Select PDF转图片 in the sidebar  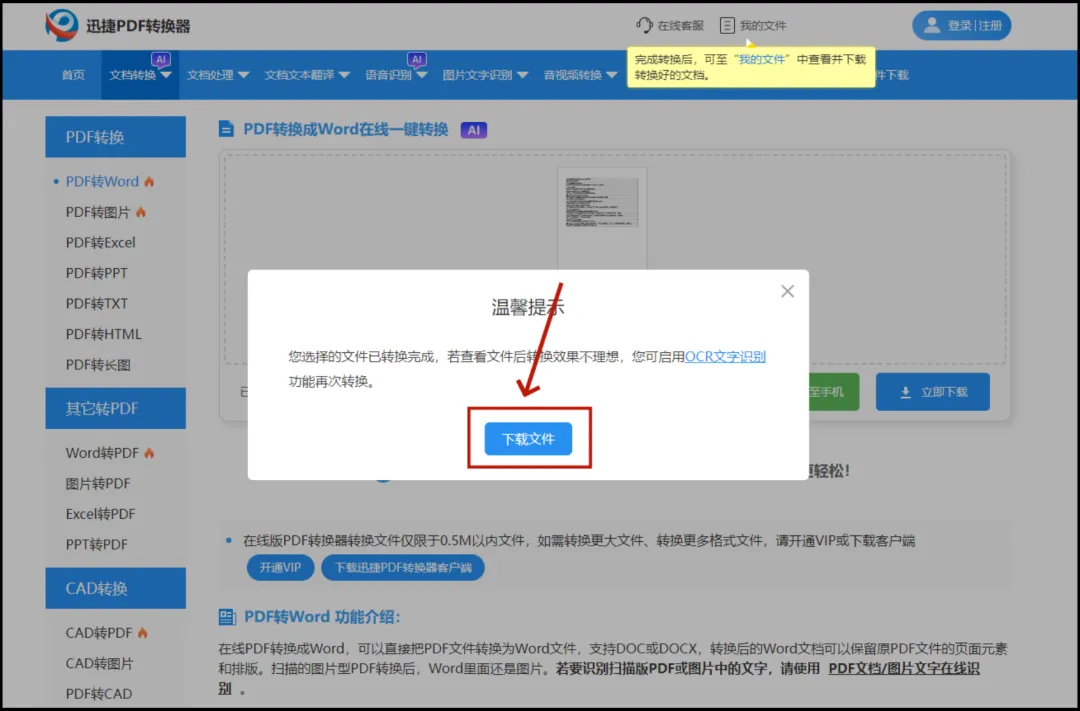pos(98,212)
